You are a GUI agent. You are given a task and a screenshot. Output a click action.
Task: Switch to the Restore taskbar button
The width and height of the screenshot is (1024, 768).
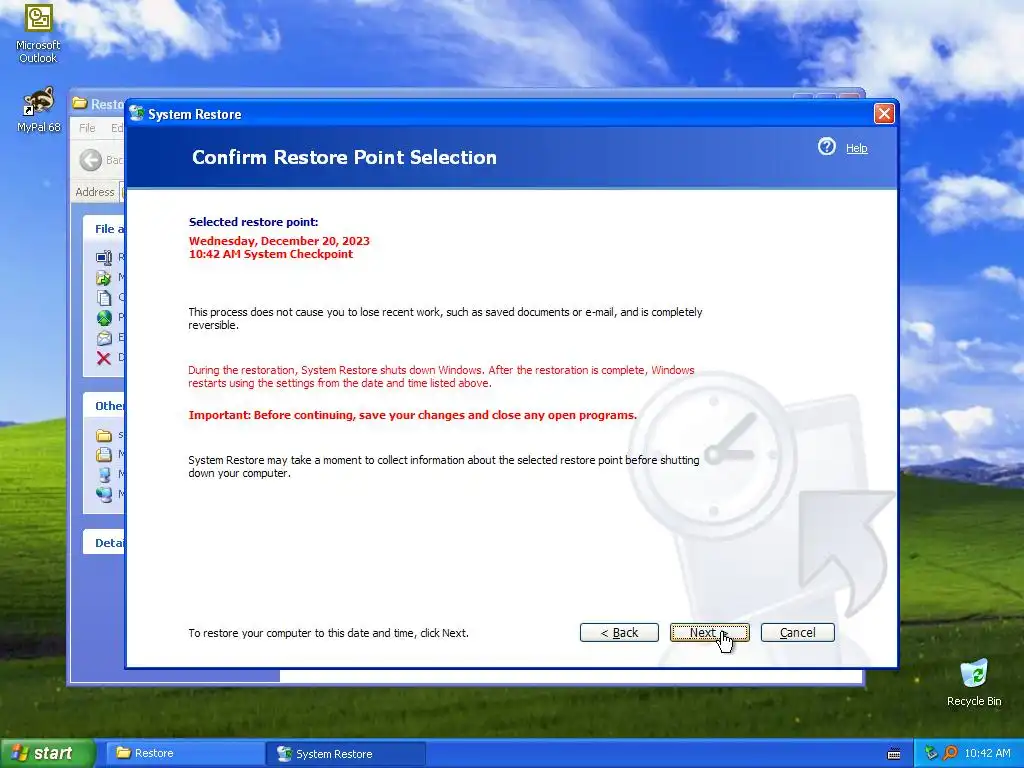pyautogui.click(x=184, y=753)
